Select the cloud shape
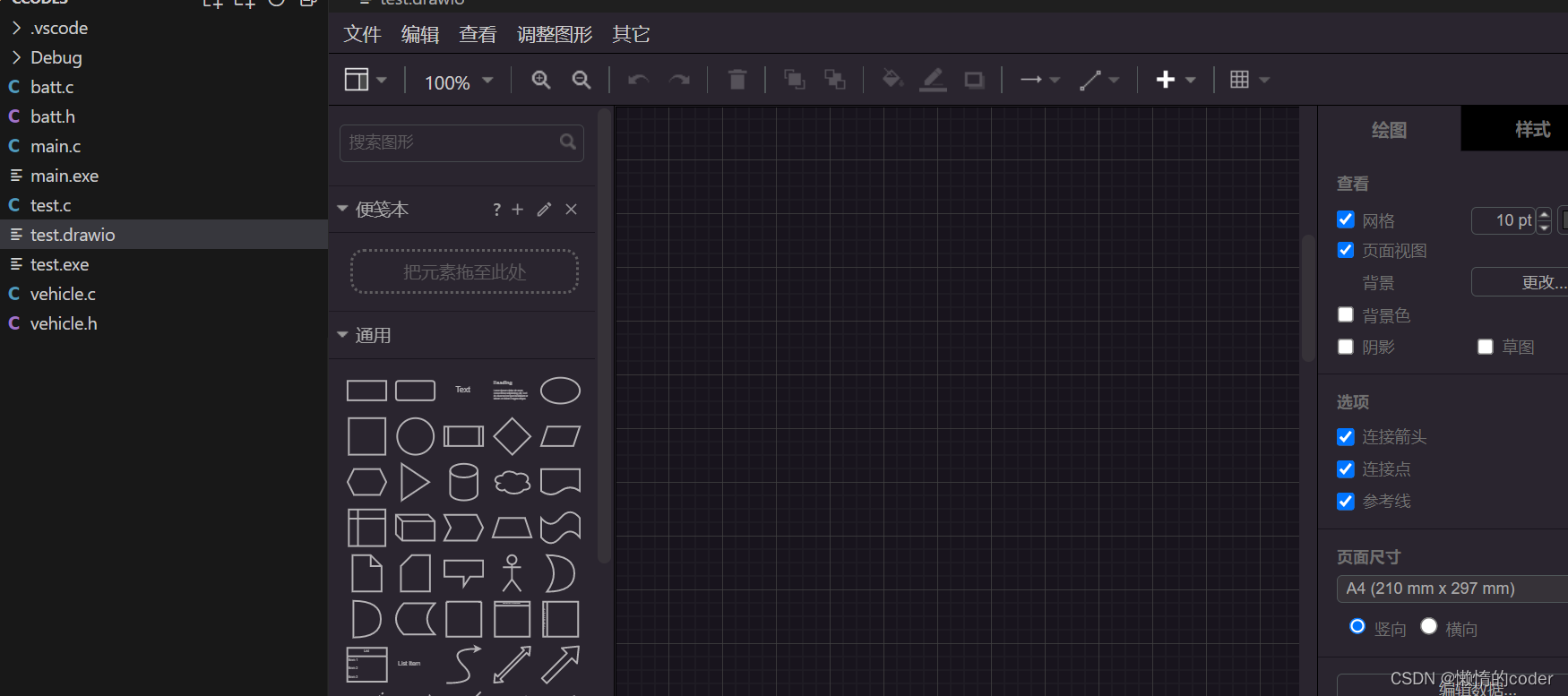This screenshot has height=696, width=1568. point(512,482)
